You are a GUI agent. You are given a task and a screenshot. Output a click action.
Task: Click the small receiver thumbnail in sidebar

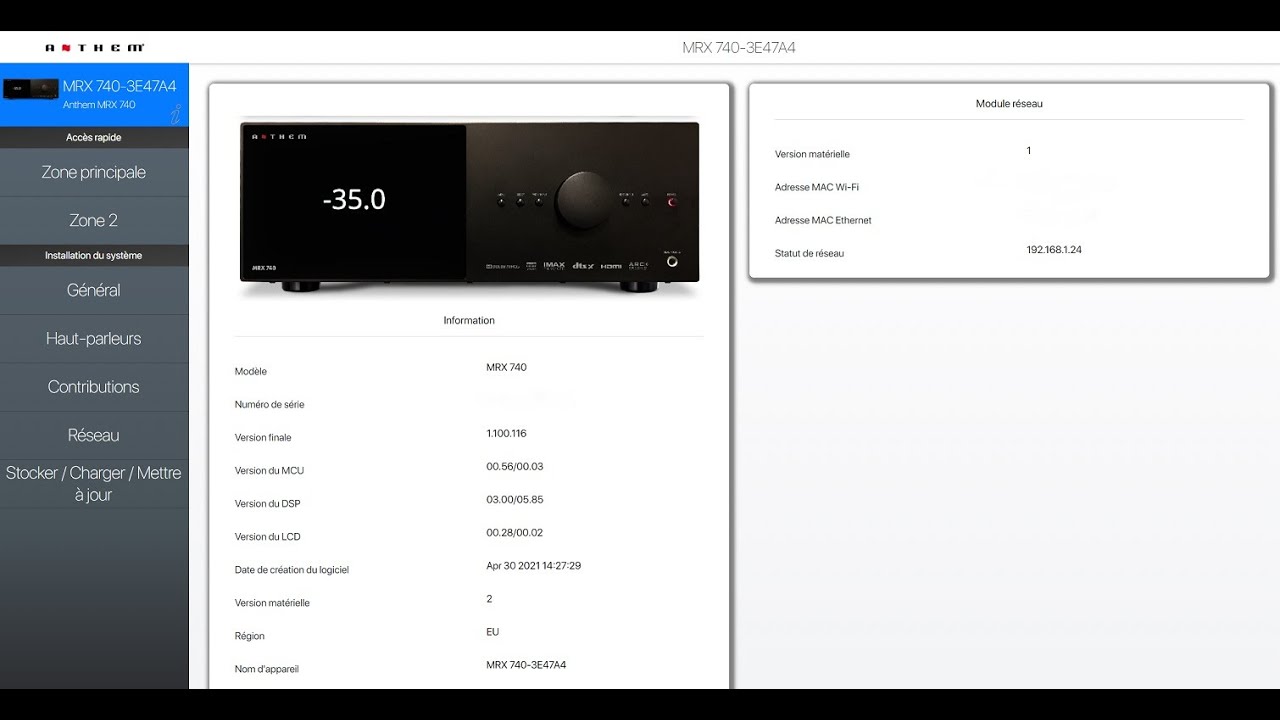coord(30,89)
